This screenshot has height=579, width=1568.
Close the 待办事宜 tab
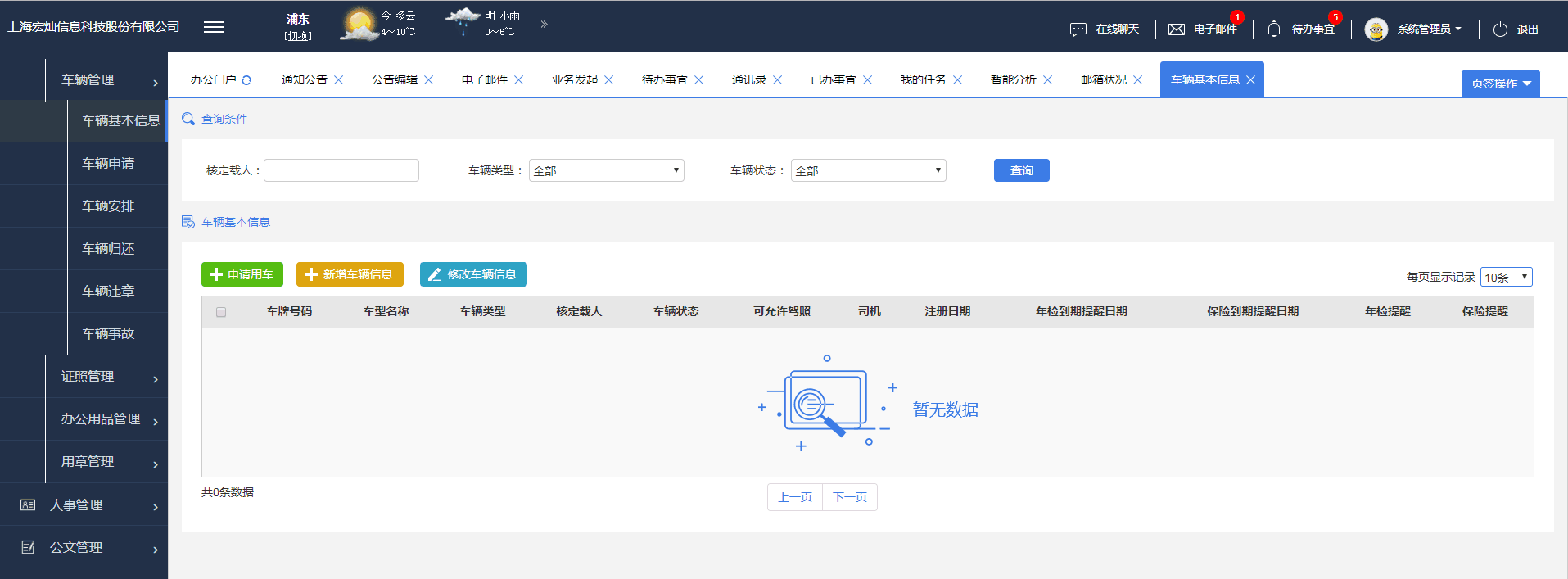tap(699, 80)
